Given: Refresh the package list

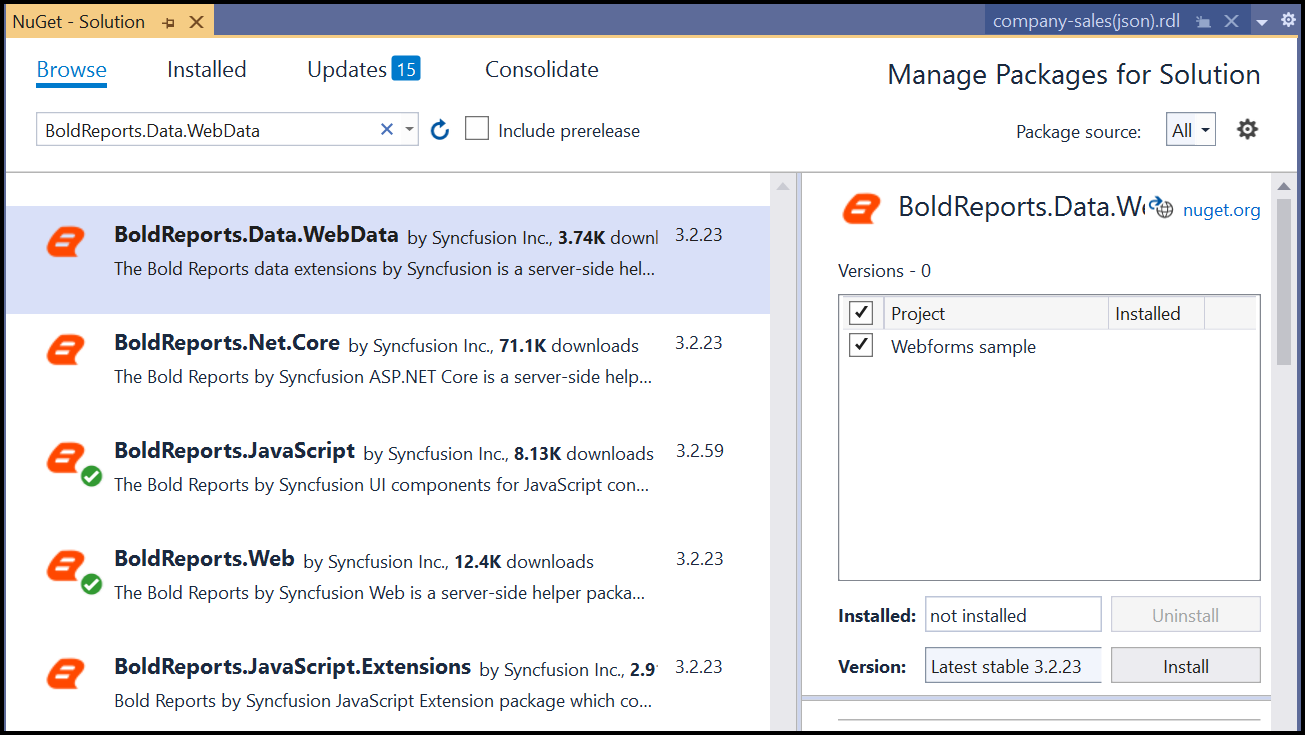Looking at the screenshot, I should pyautogui.click(x=440, y=130).
